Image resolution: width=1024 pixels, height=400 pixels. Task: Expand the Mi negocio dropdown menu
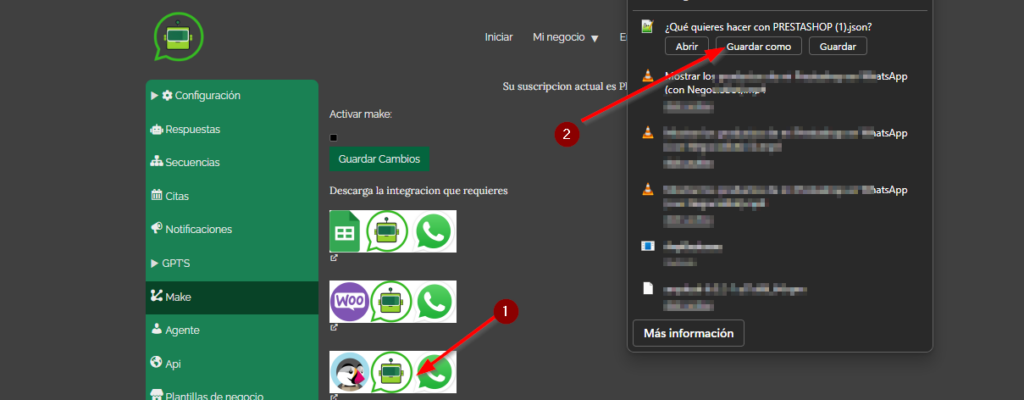[566, 37]
